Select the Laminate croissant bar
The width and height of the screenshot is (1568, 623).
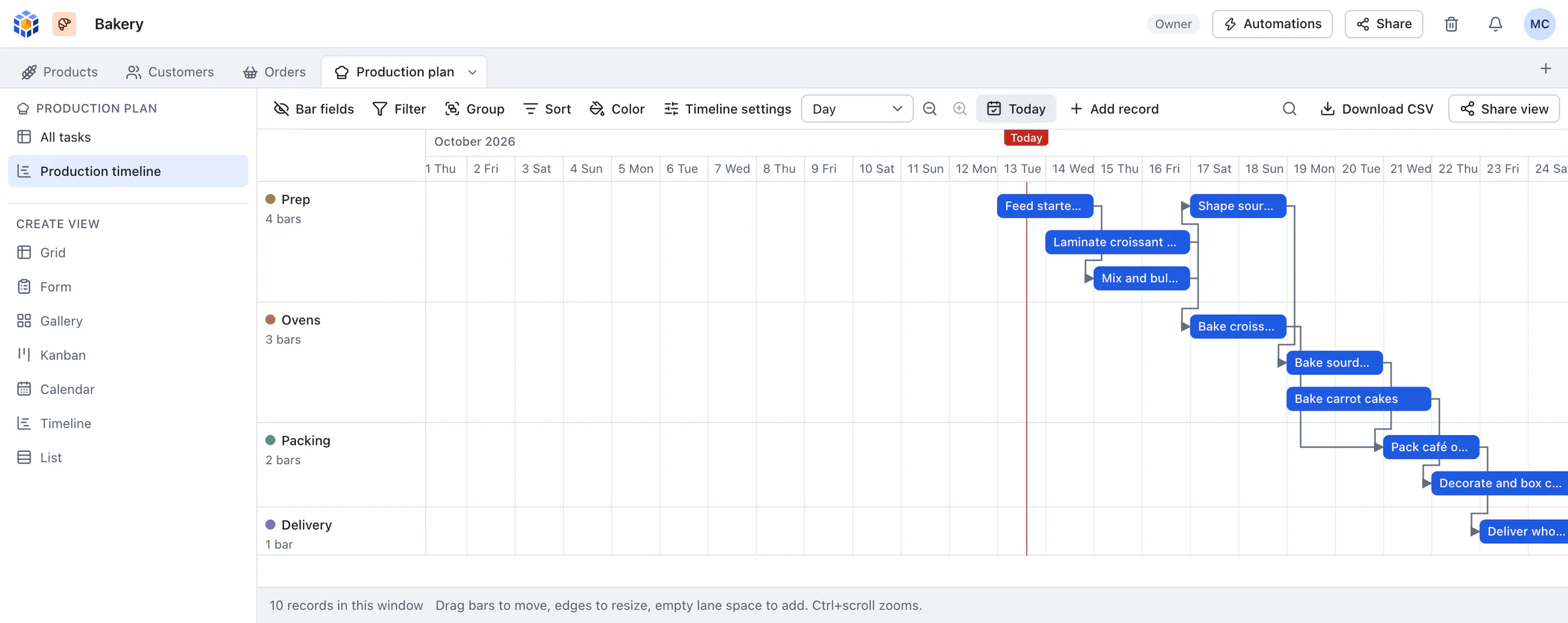[x=1117, y=242]
